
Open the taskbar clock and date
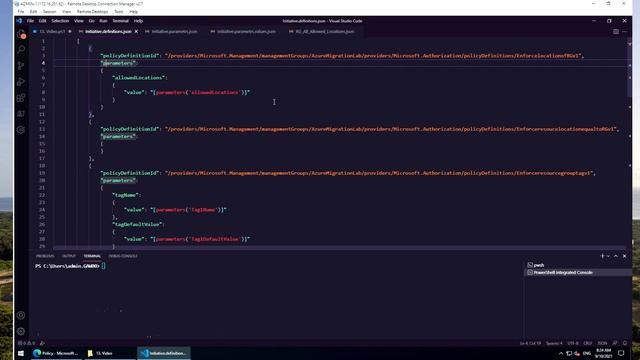[604, 353]
